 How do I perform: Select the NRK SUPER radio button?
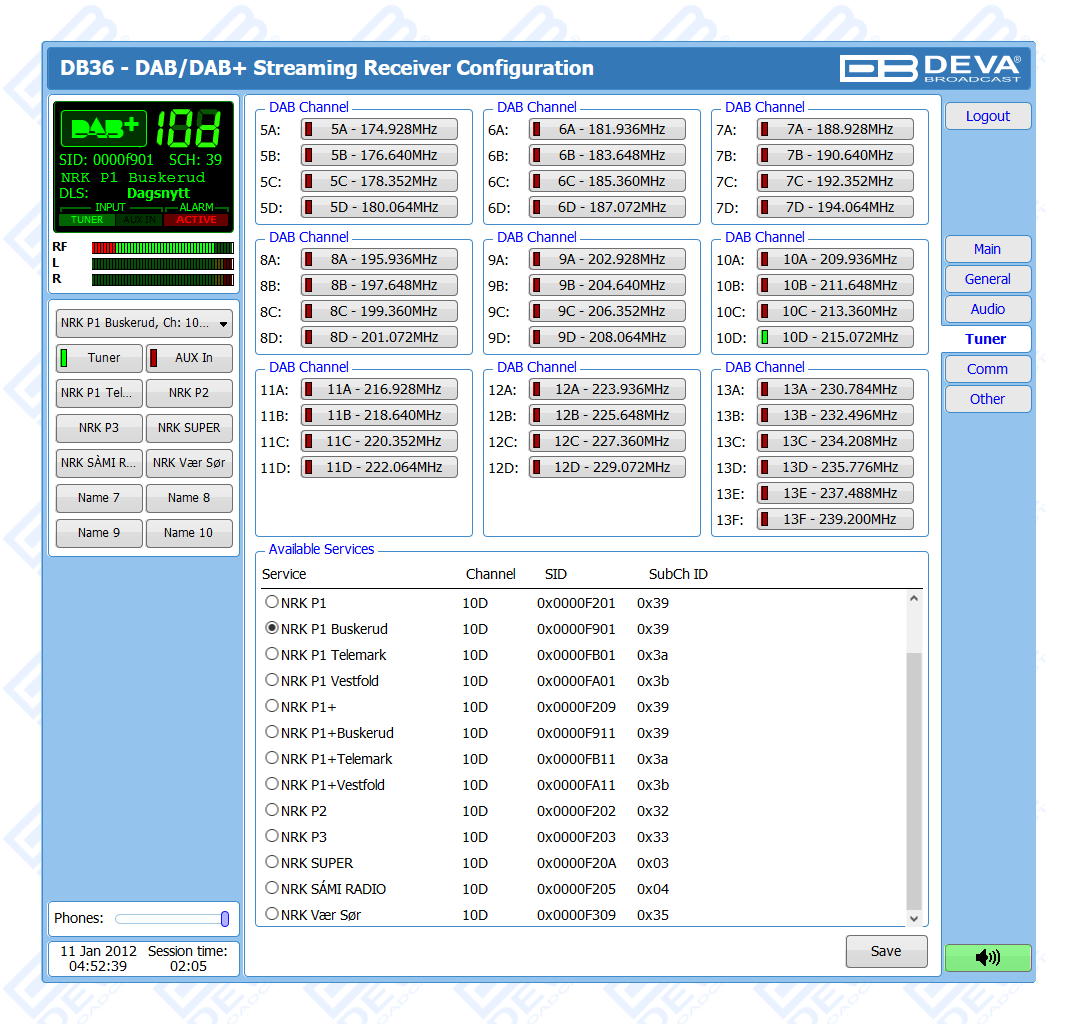coord(271,862)
